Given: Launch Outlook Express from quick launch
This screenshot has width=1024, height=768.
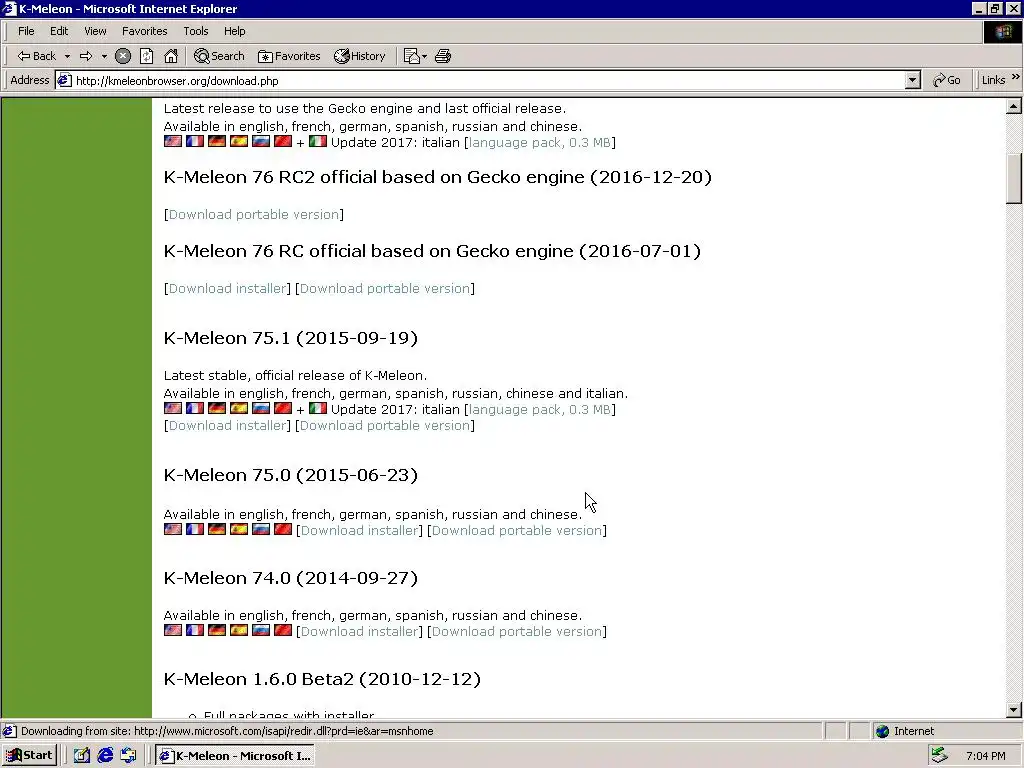Looking at the screenshot, I should click(x=129, y=756).
